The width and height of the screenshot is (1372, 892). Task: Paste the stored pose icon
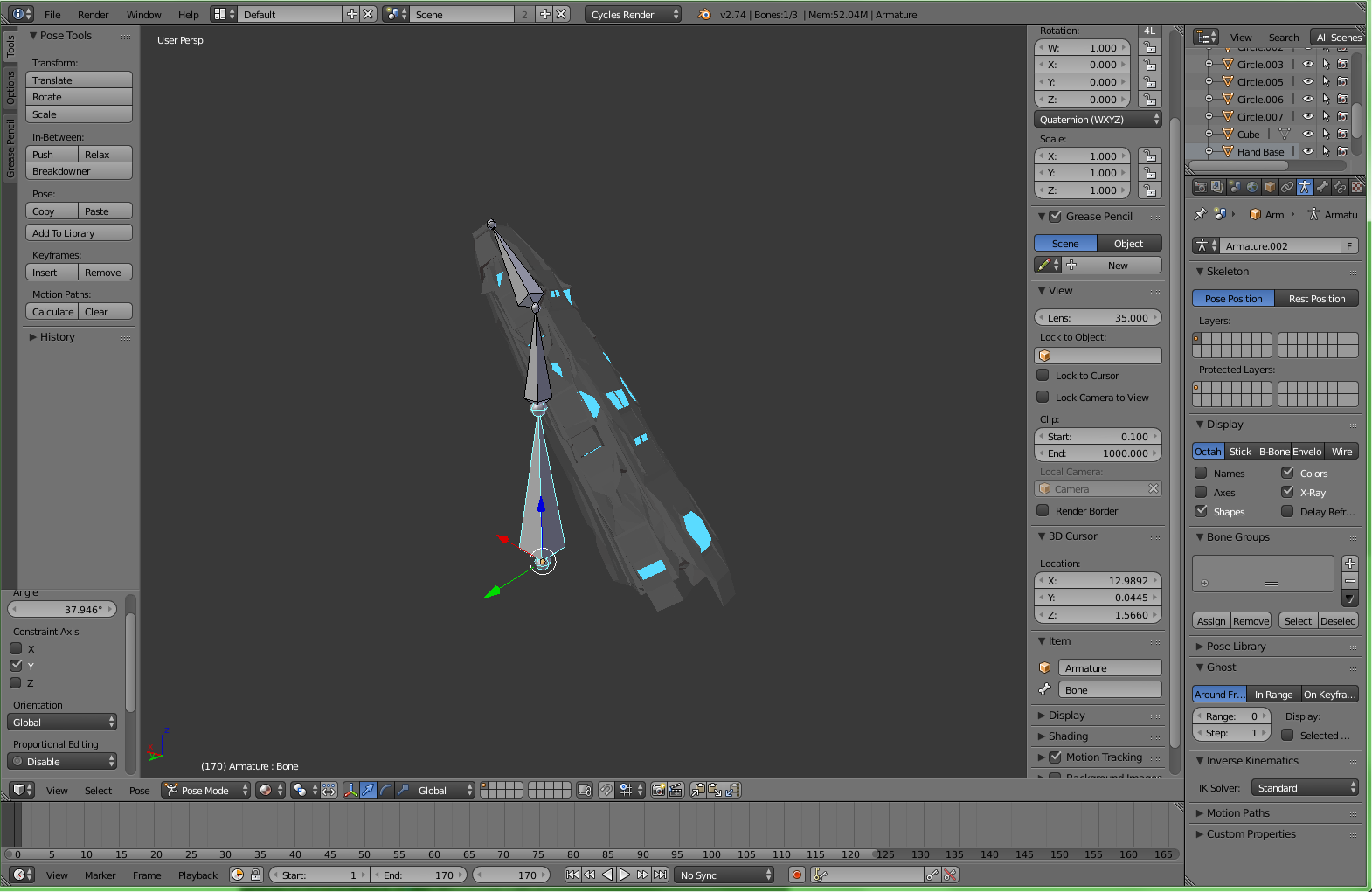pyautogui.click(x=715, y=790)
